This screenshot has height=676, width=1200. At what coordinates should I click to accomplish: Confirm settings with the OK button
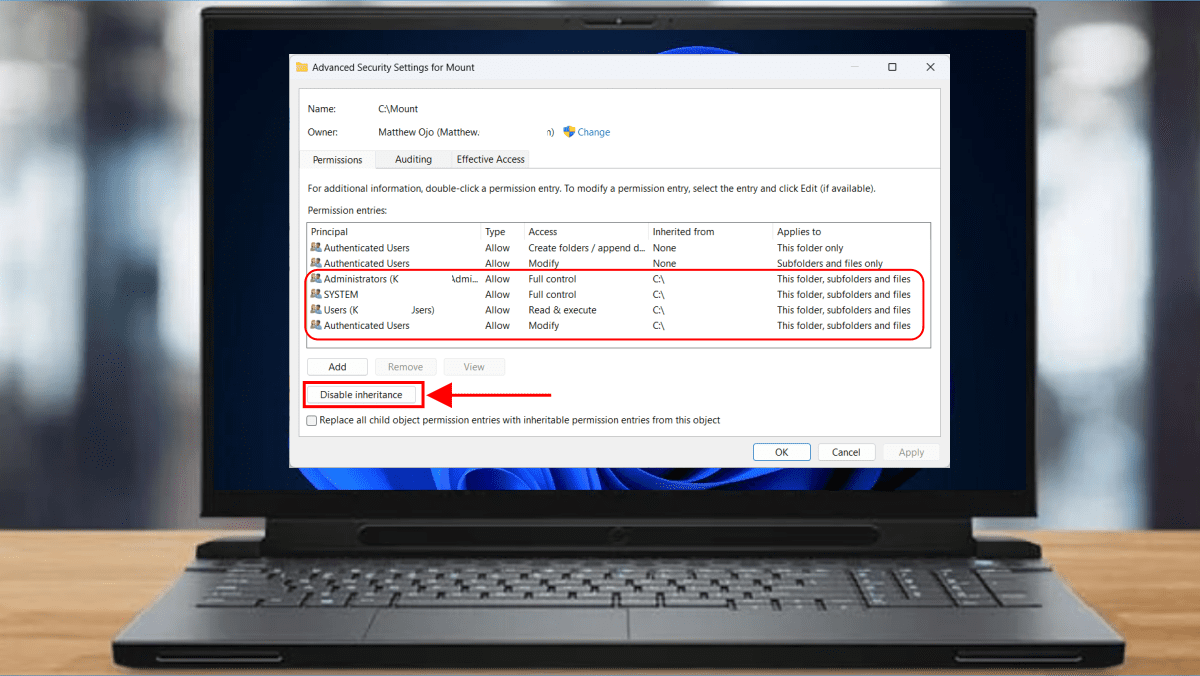pos(781,451)
